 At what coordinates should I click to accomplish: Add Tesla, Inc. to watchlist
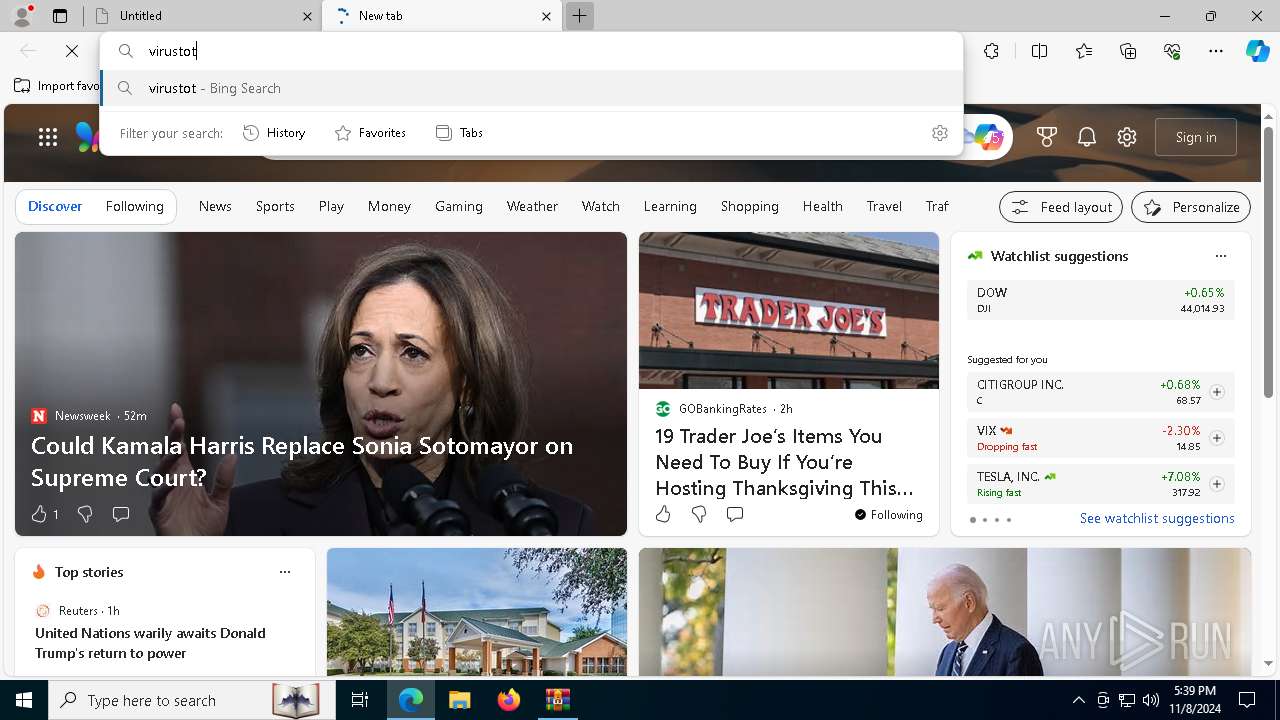pyautogui.click(x=1217, y=484)
